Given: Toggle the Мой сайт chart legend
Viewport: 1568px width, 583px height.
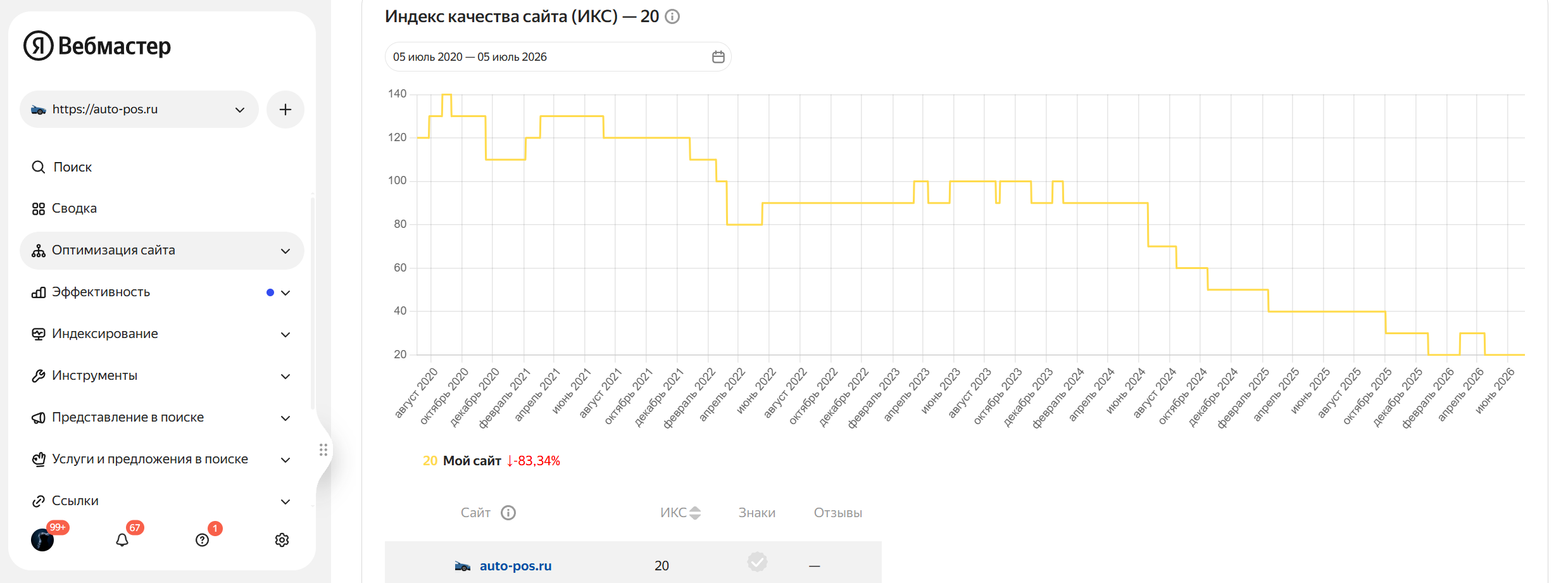Looking at the screenshot, I should 472,461.
